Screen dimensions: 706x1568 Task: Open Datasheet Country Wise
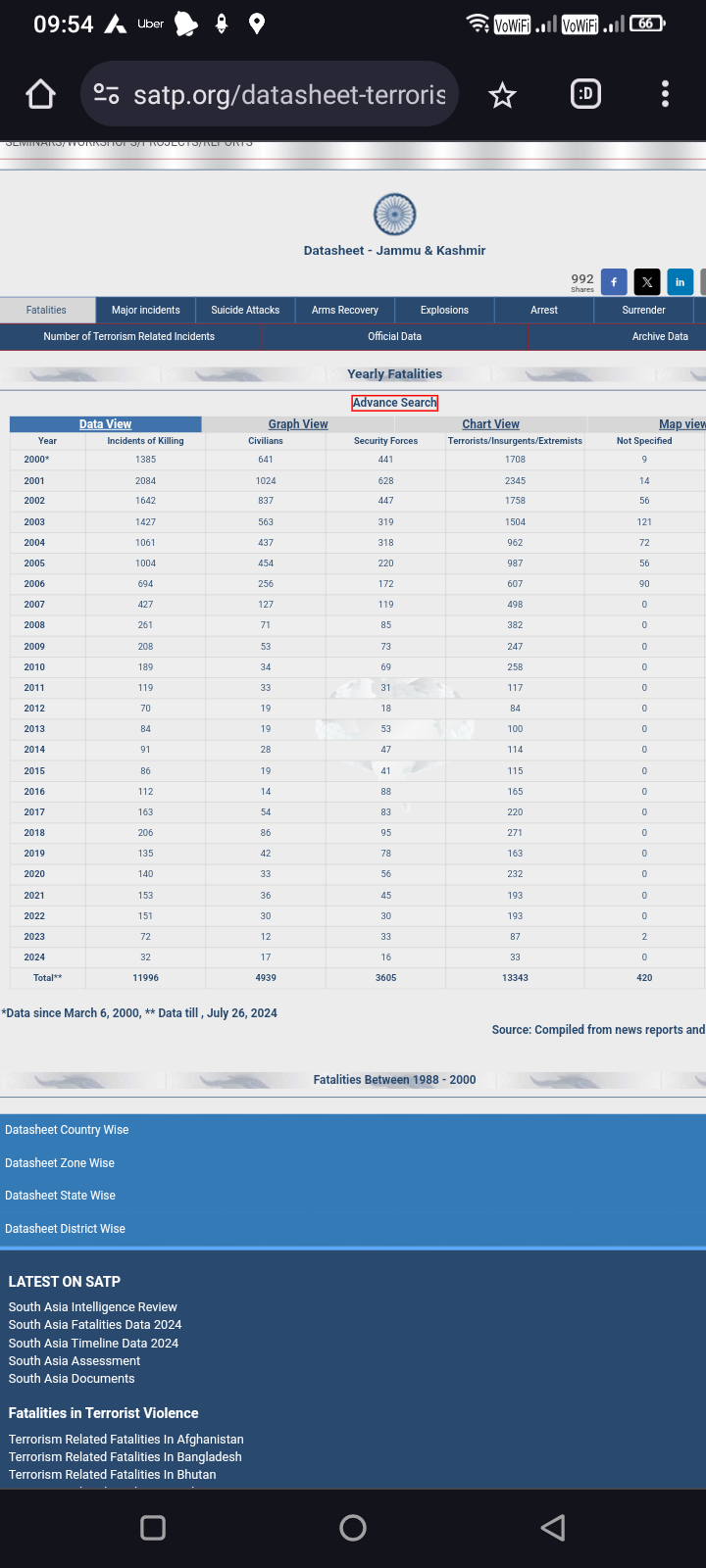tap(67, 1130)
